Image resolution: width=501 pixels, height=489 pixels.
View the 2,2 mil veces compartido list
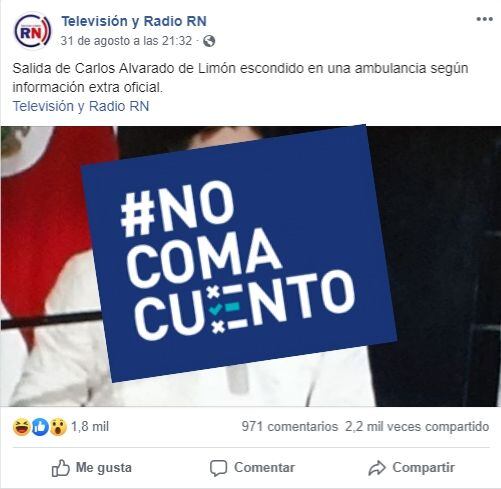417,427
